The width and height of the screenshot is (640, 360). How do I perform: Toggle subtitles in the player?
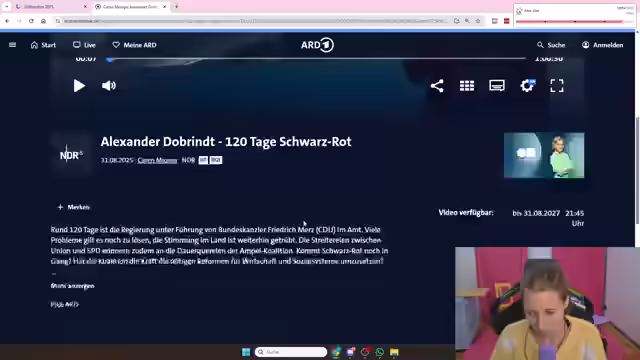click(497, 86)
